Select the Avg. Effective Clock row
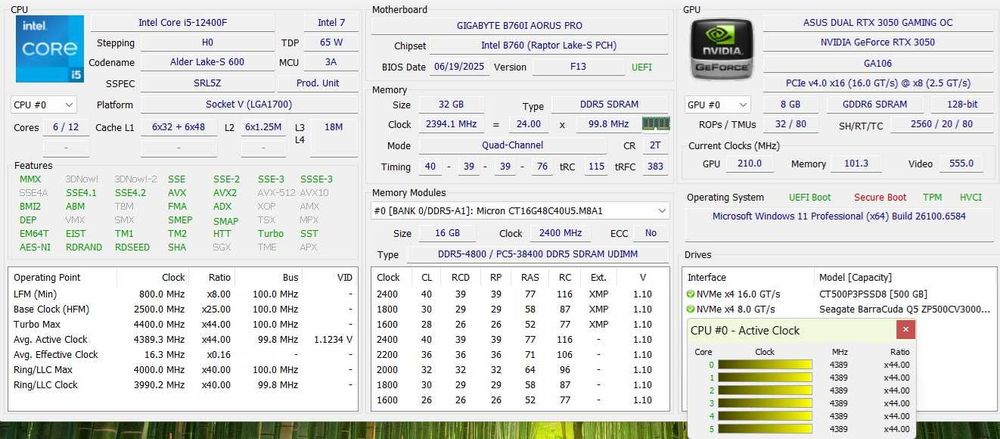 (183, 355)
